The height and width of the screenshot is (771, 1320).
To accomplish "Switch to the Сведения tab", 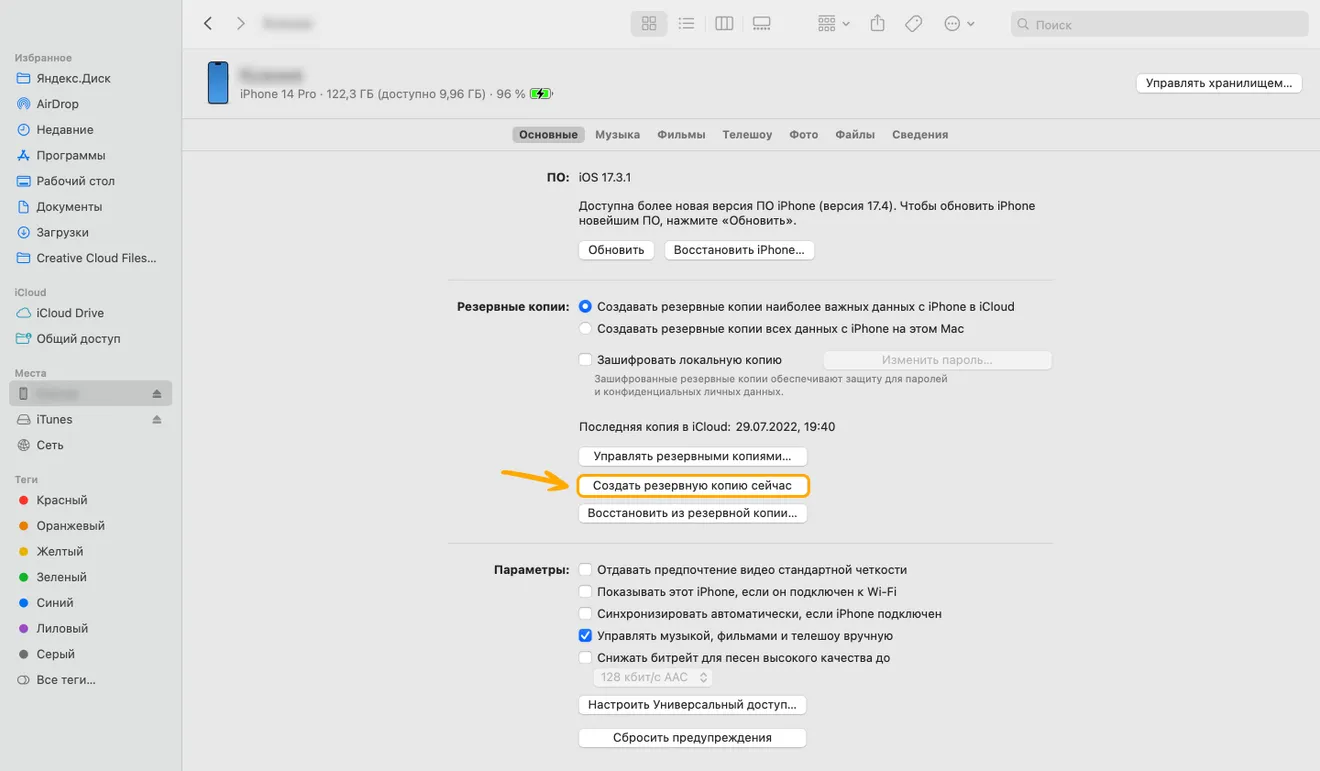I will [920, 134].
